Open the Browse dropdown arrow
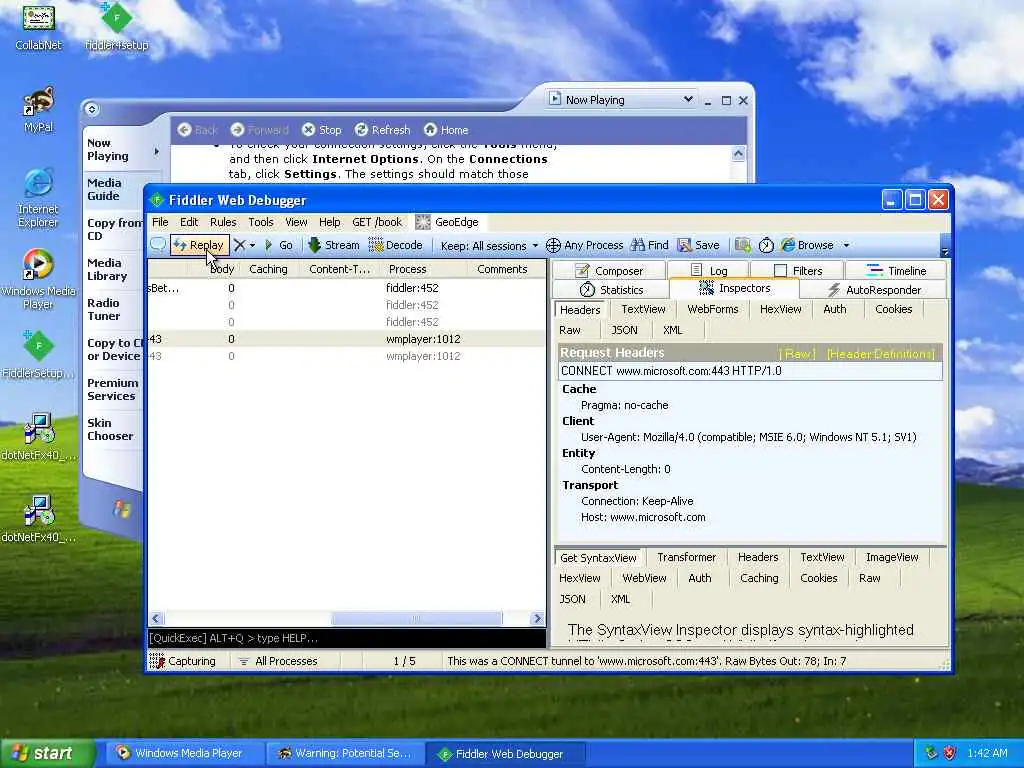 846,246
